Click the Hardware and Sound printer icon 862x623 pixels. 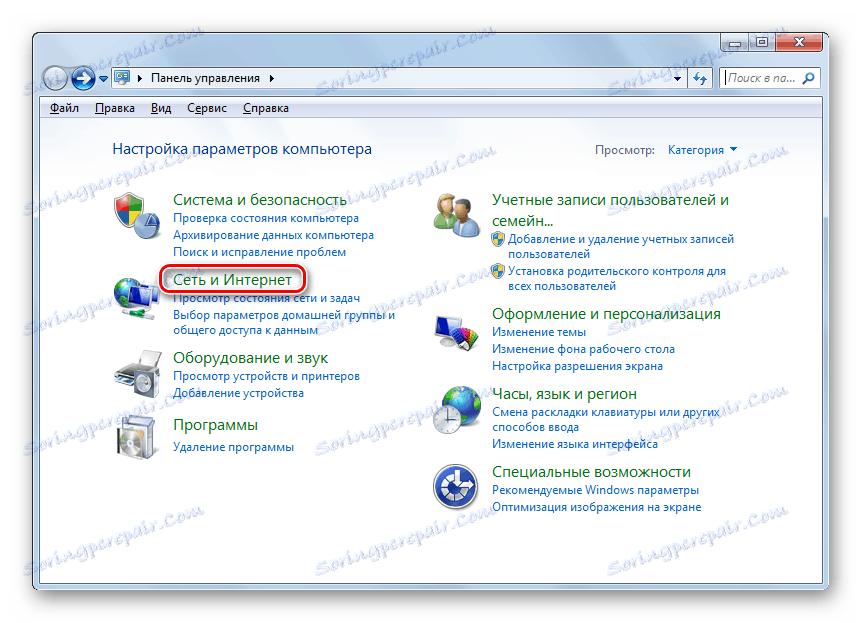point(137,374)
